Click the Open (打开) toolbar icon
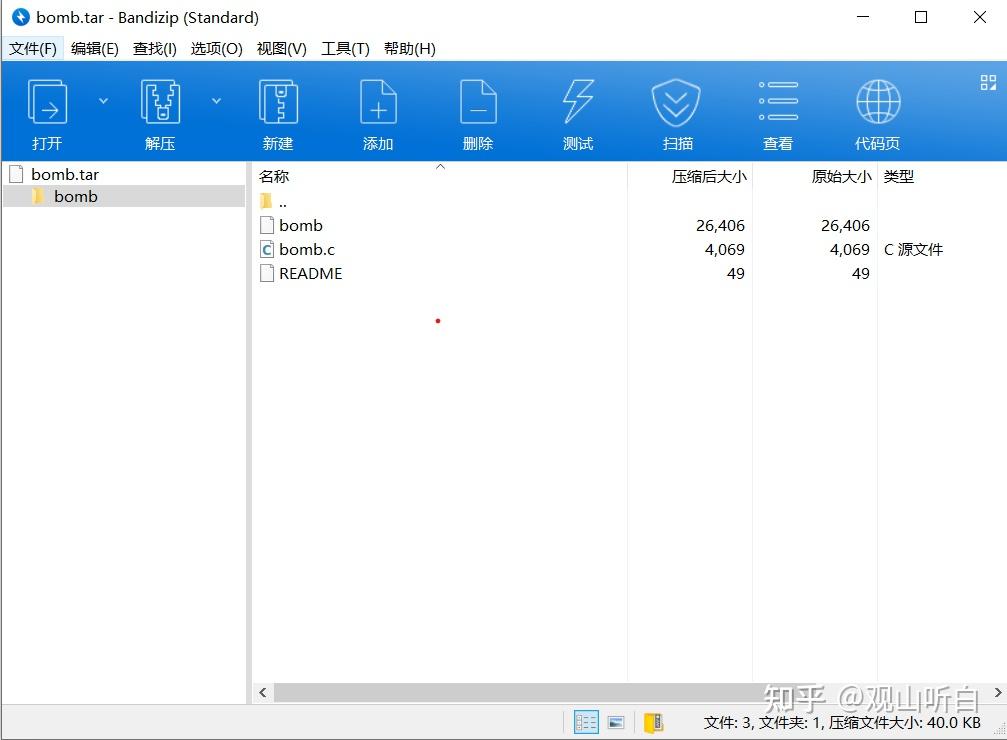 coord(48,102)
